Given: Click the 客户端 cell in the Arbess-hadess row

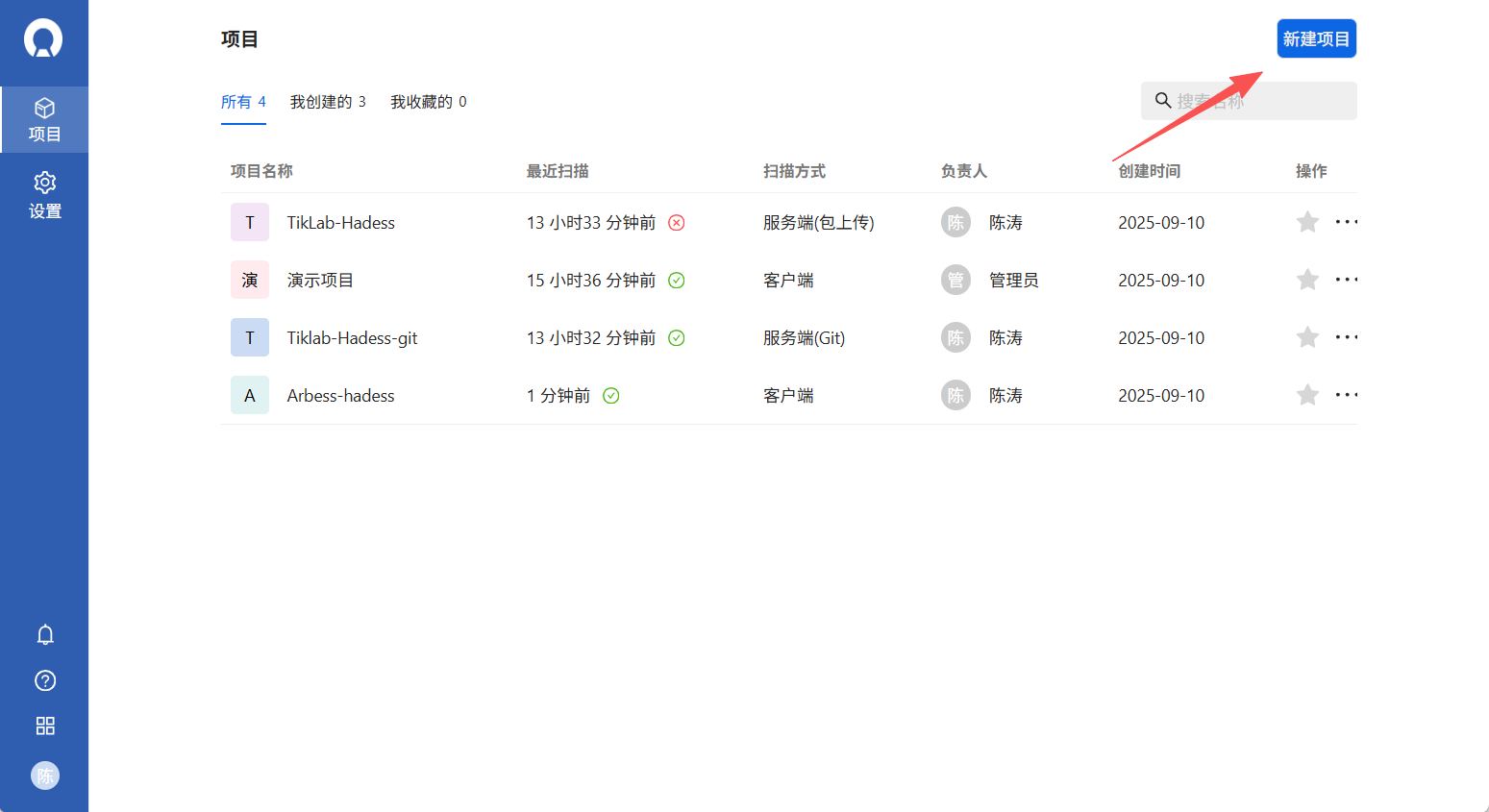Looking at the screenshot, I should pyautogui.click(x=788, y=396).
